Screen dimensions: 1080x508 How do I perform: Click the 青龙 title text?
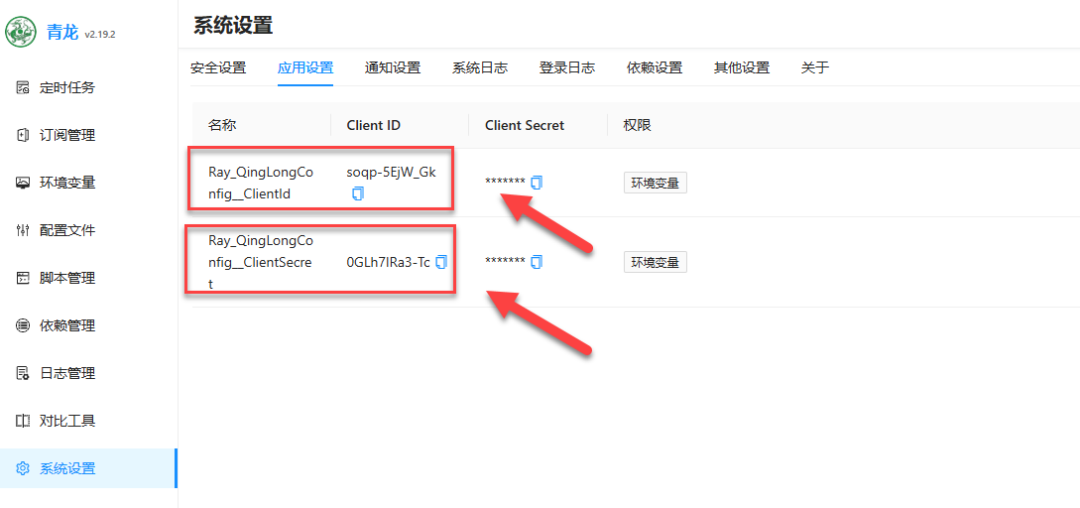(x=63, y=32)
